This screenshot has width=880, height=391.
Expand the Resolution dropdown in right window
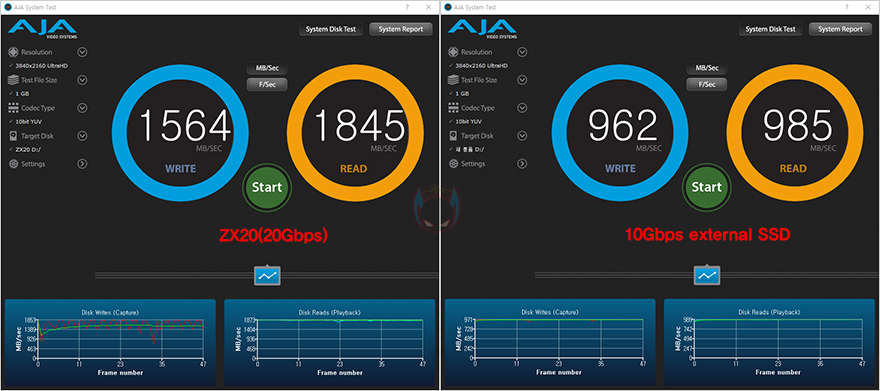click(x=522, y=52)
